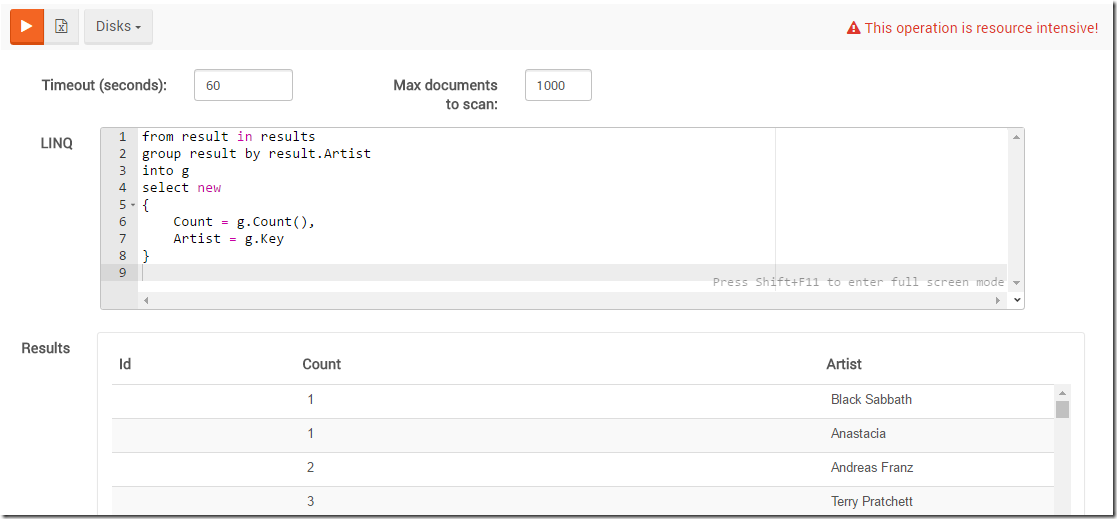Select the Terry Pratchett cell
The width and height of the screenshot is (1117, 519).
pos(872,502)
